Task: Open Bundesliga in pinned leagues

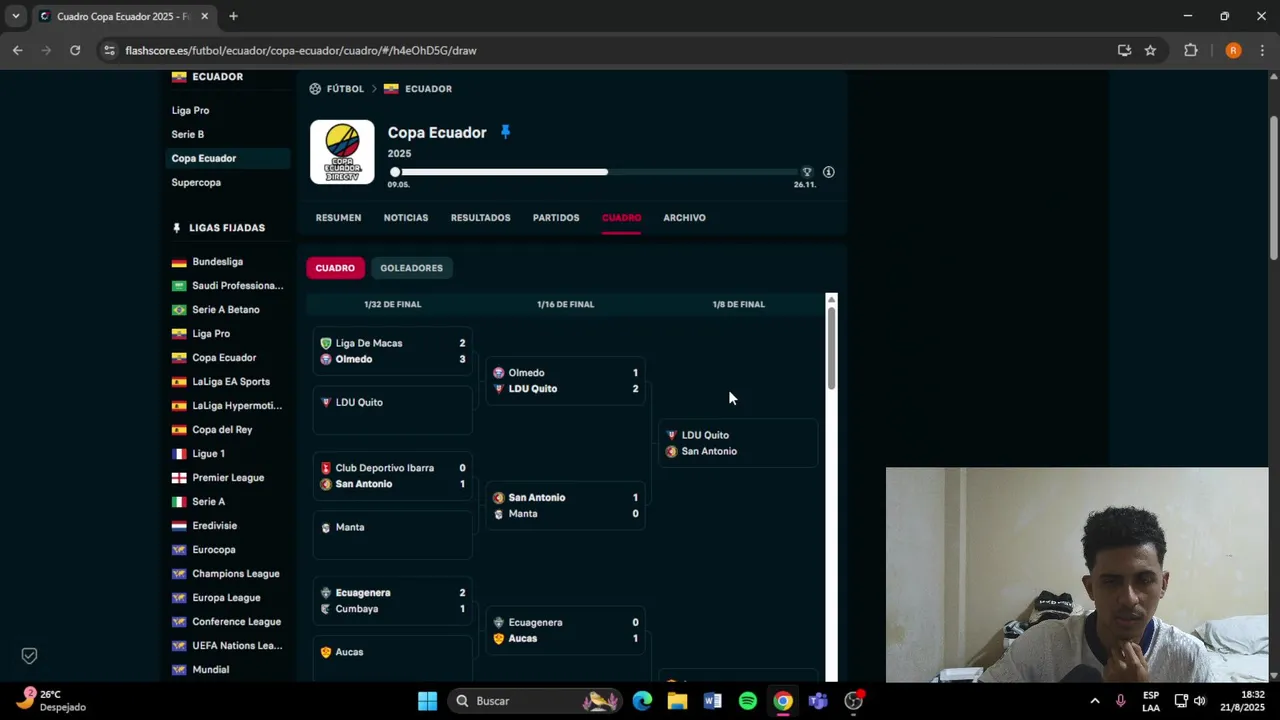Action: click(217, 262)
